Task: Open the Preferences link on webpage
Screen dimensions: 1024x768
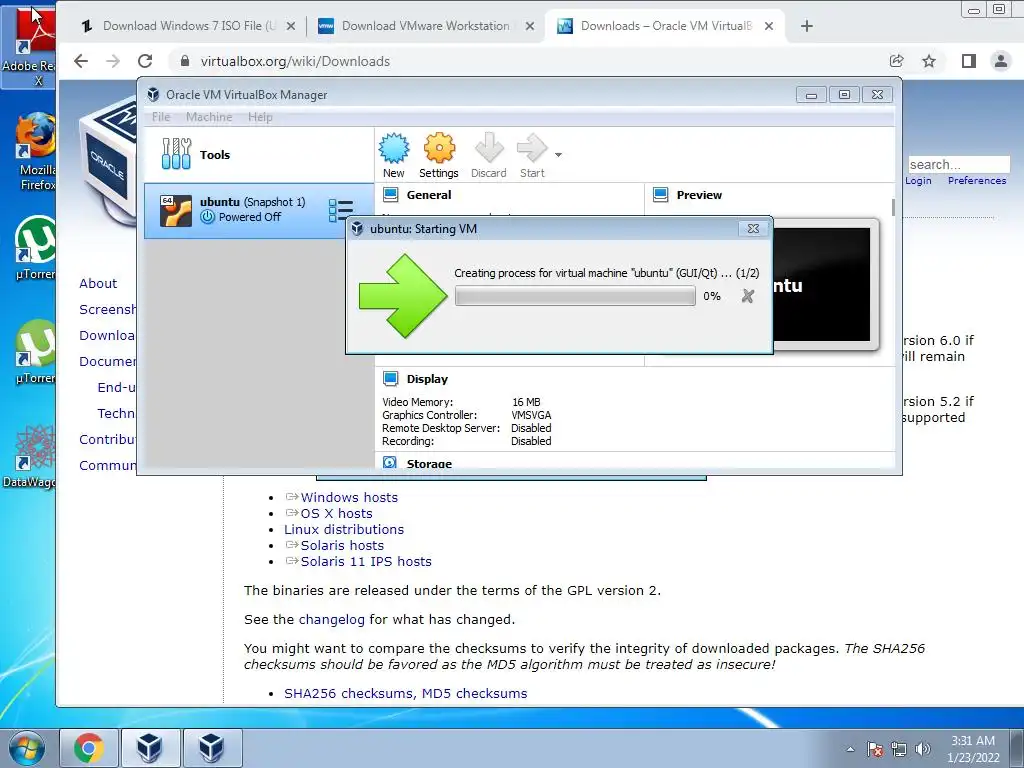Action: tap(977, 180)
